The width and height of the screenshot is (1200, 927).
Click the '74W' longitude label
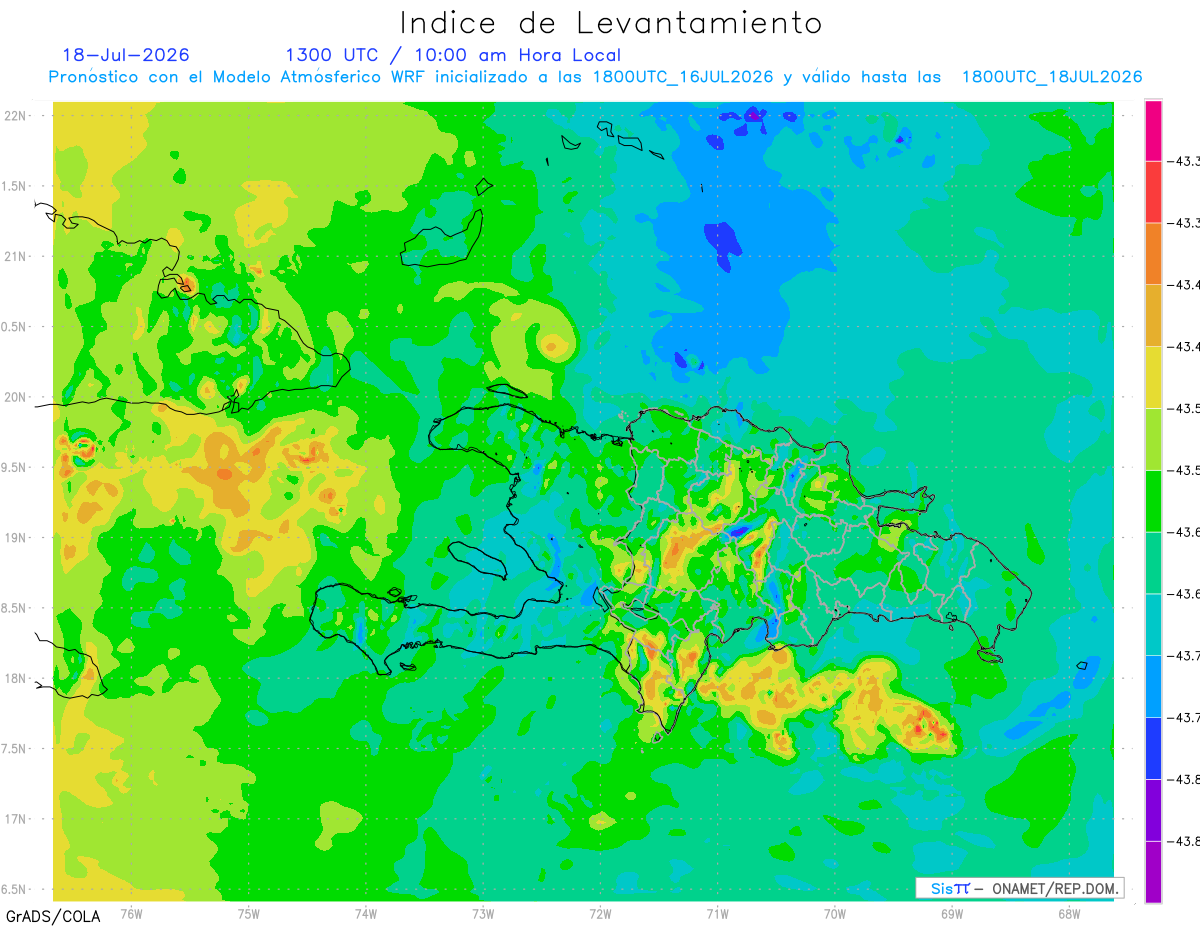click(366, 913)
